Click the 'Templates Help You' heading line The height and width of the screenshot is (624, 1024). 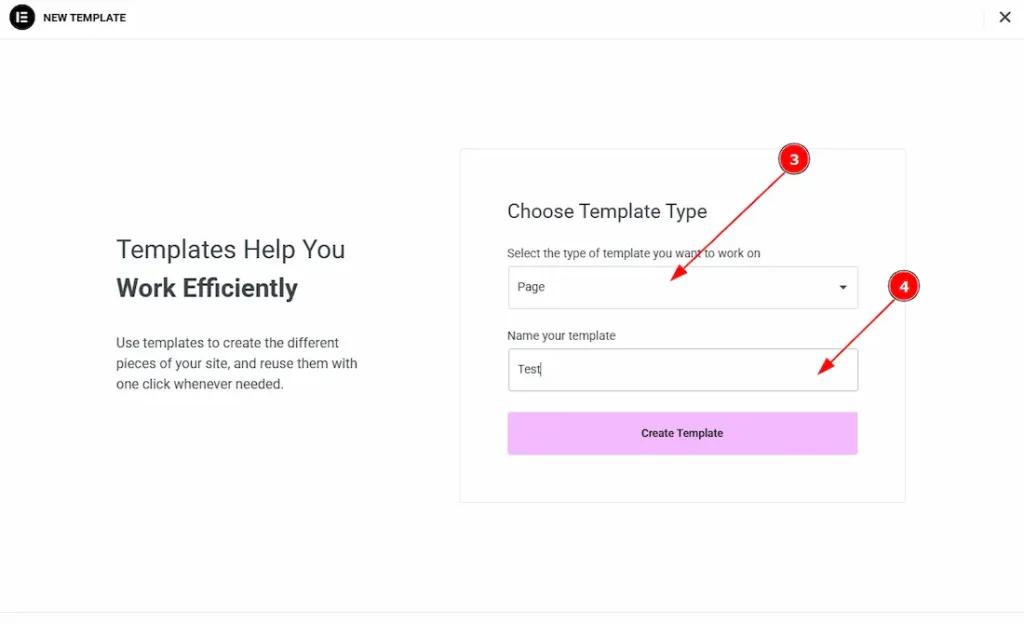(x=230, y=249)
